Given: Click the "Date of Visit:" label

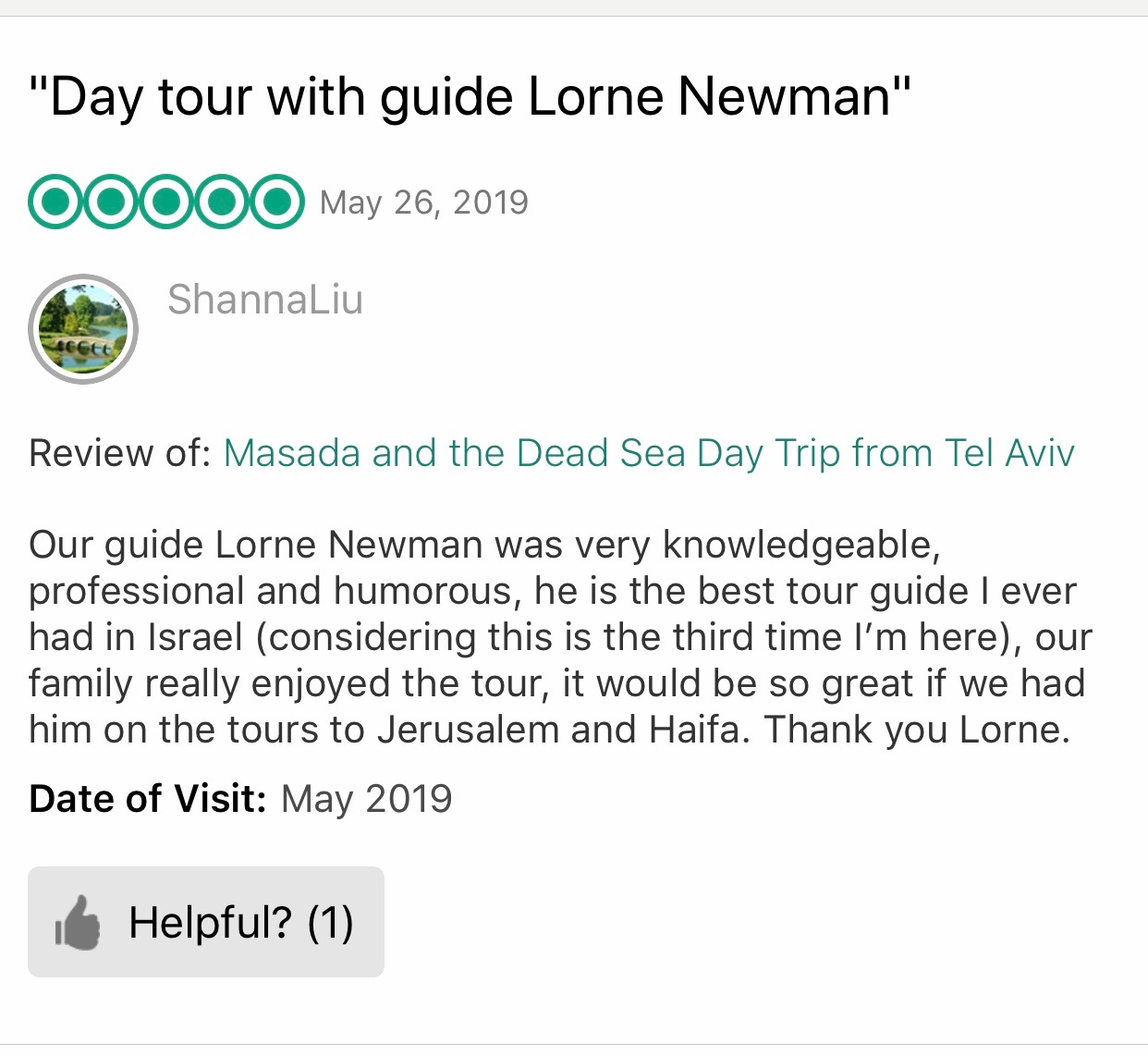Looking at the screenshot, I should point(148,799).
